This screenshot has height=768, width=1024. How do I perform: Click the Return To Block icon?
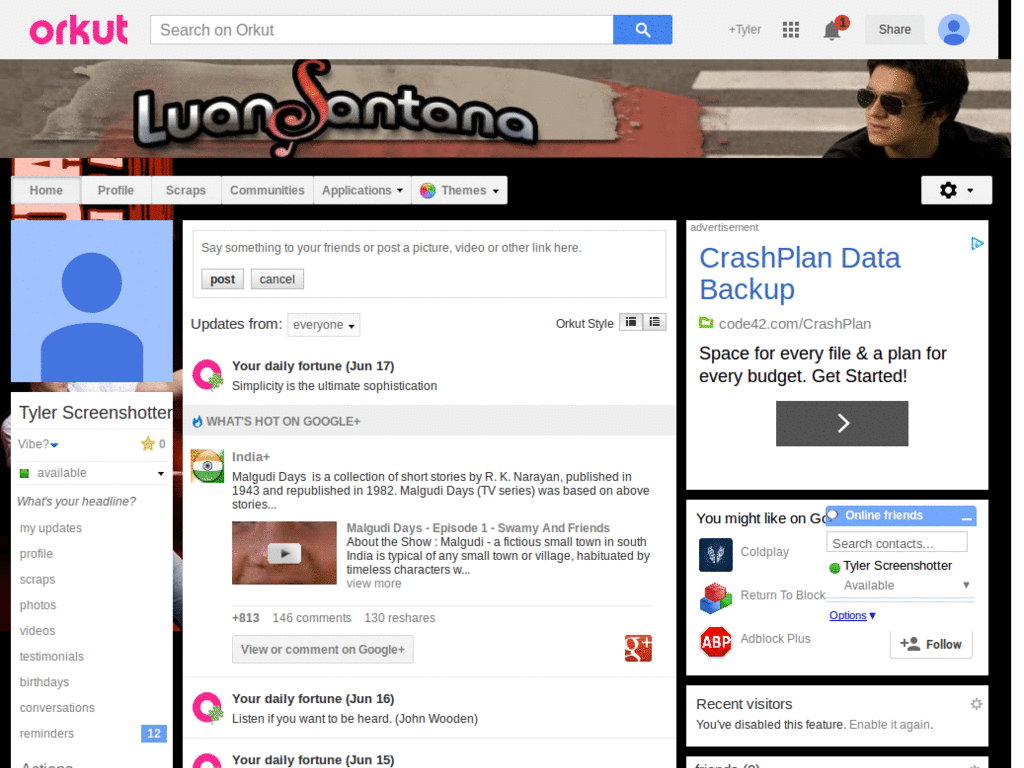pyautogui.click(x=716, y=598)
